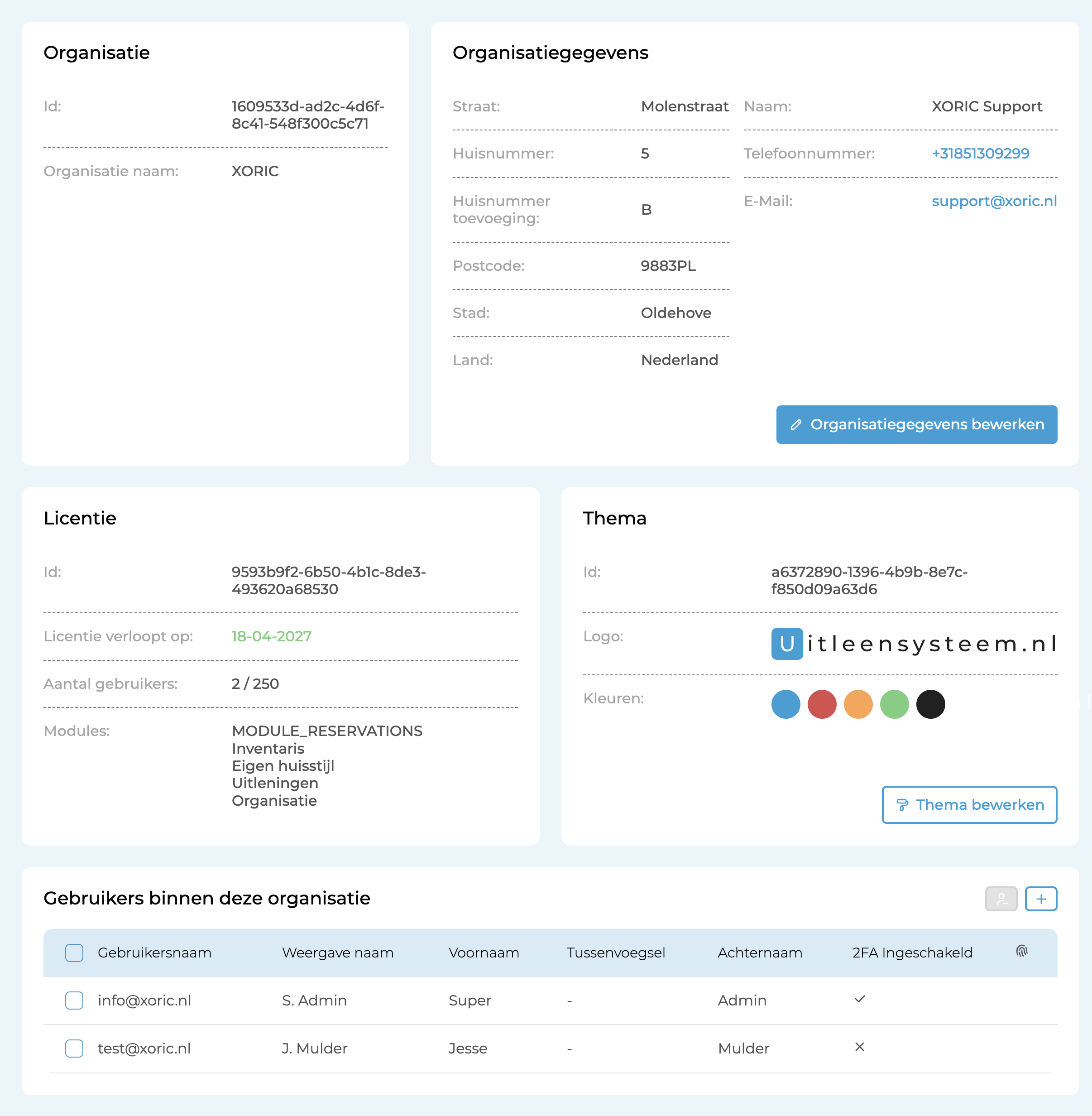Select the blue theme color swatch
Image resolution: width=1092 pixels, height=1116 pixels.
(x=786, y=704)
